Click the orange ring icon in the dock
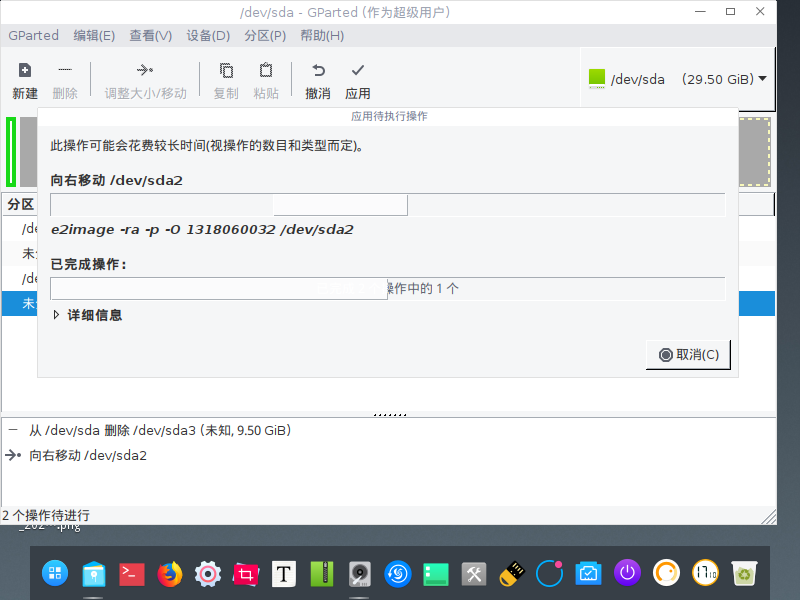The height and width of the screenshot is (600, 800). (666, 572)
